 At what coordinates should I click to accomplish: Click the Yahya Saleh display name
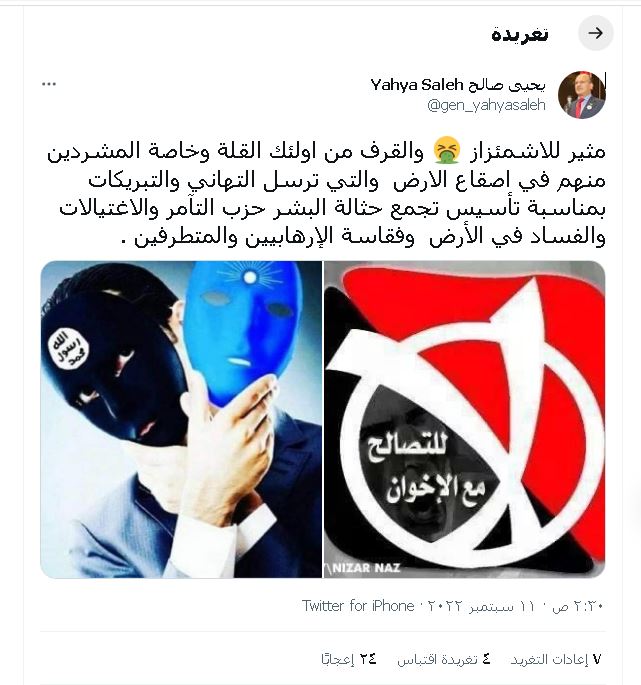pos(457,85)
